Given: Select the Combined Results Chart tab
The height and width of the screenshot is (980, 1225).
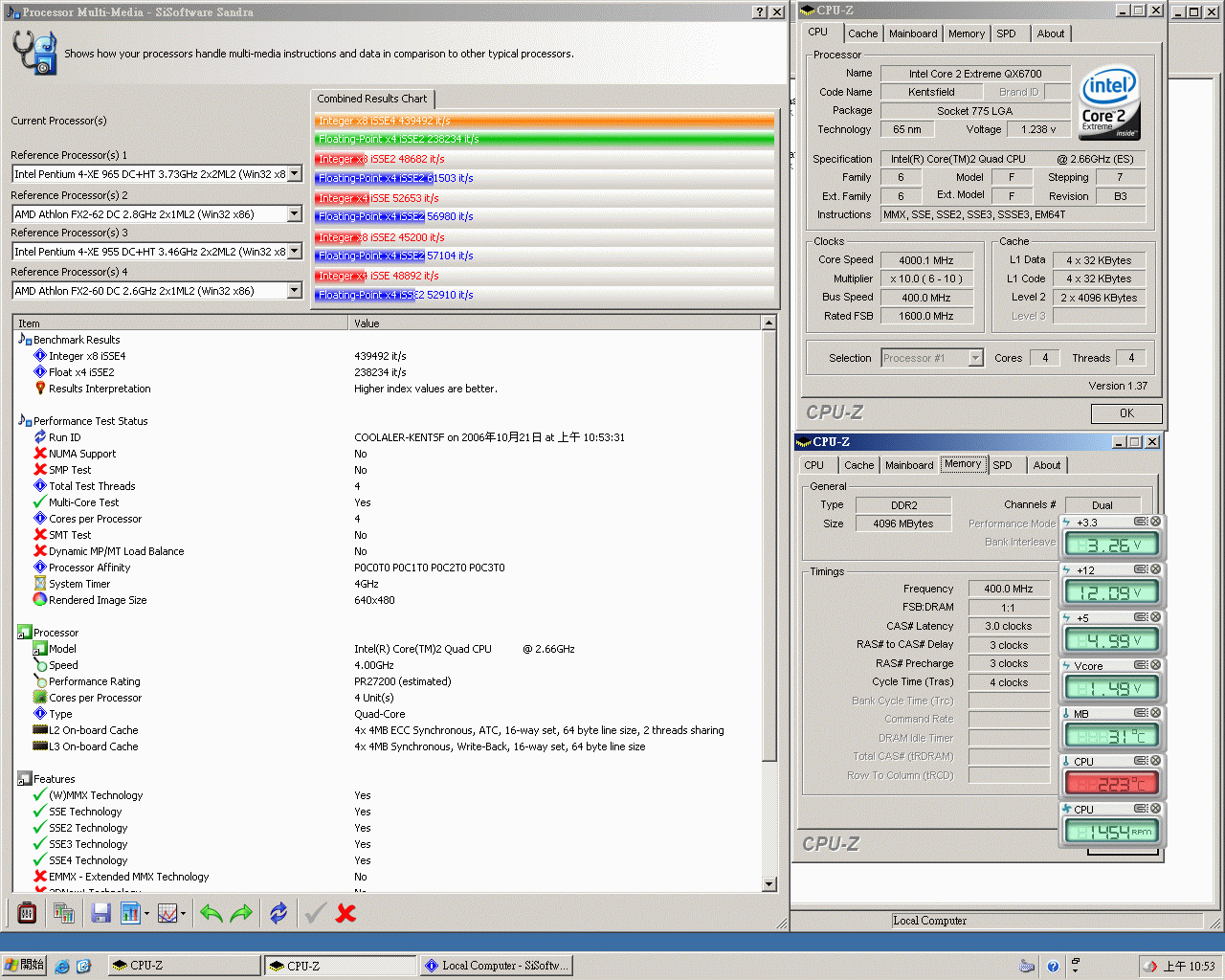Looking at the screenshot, I should 372,99.
